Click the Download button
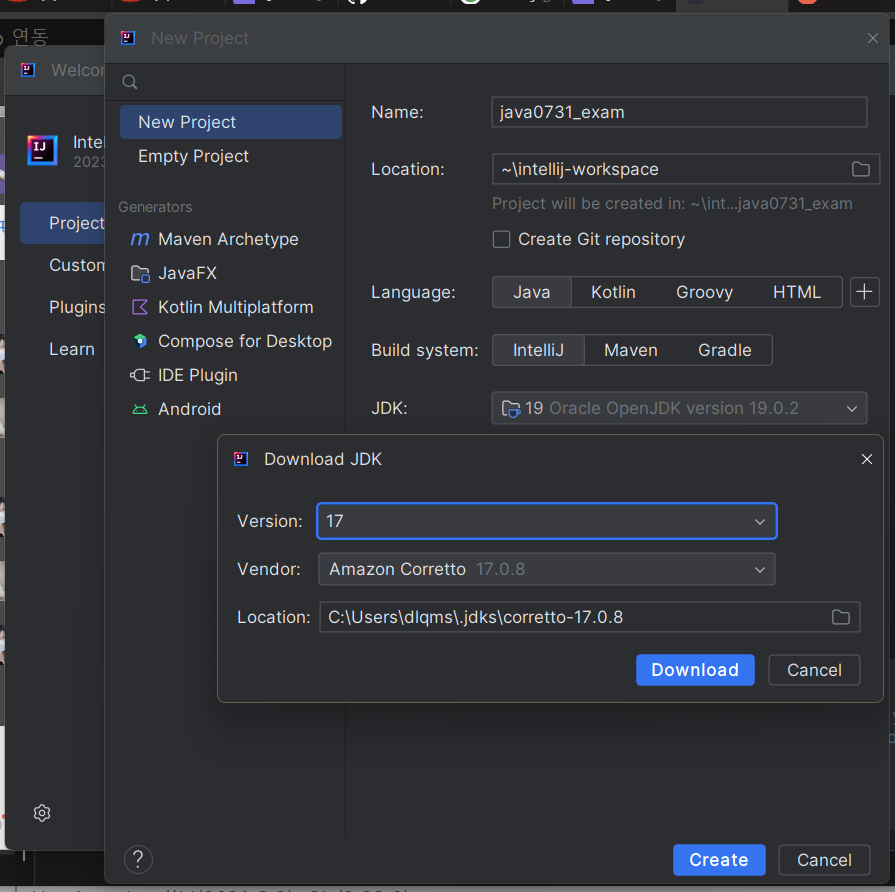 (695, 670)
